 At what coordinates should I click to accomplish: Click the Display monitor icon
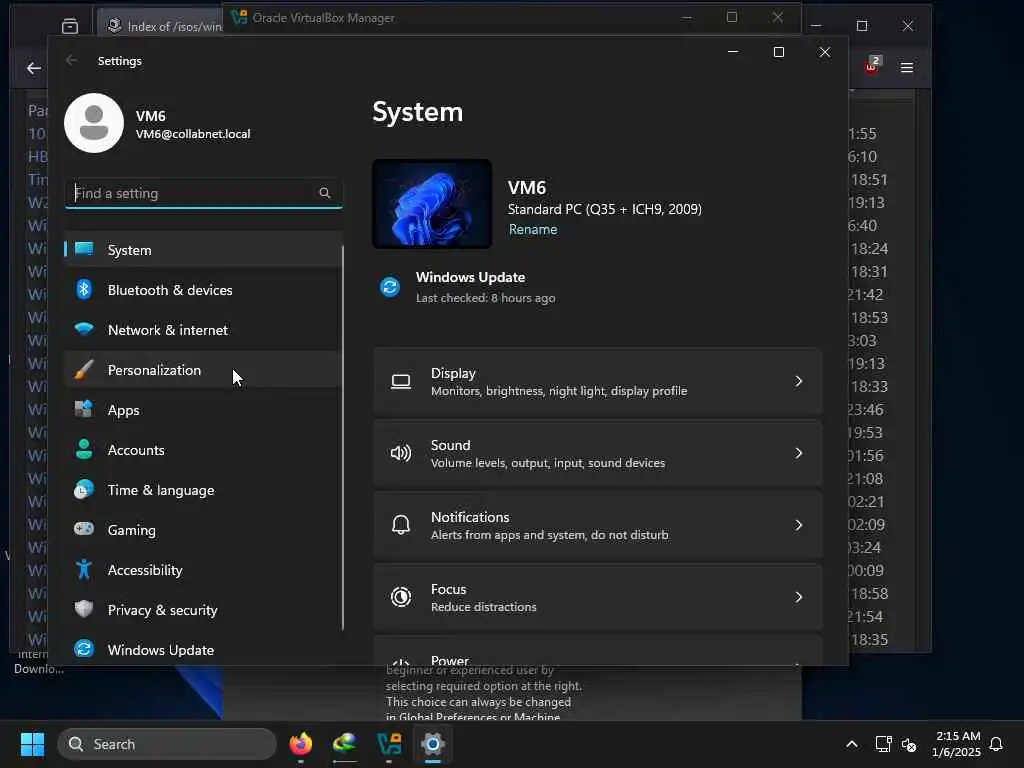pyautogui.click(x=401, y=381)
